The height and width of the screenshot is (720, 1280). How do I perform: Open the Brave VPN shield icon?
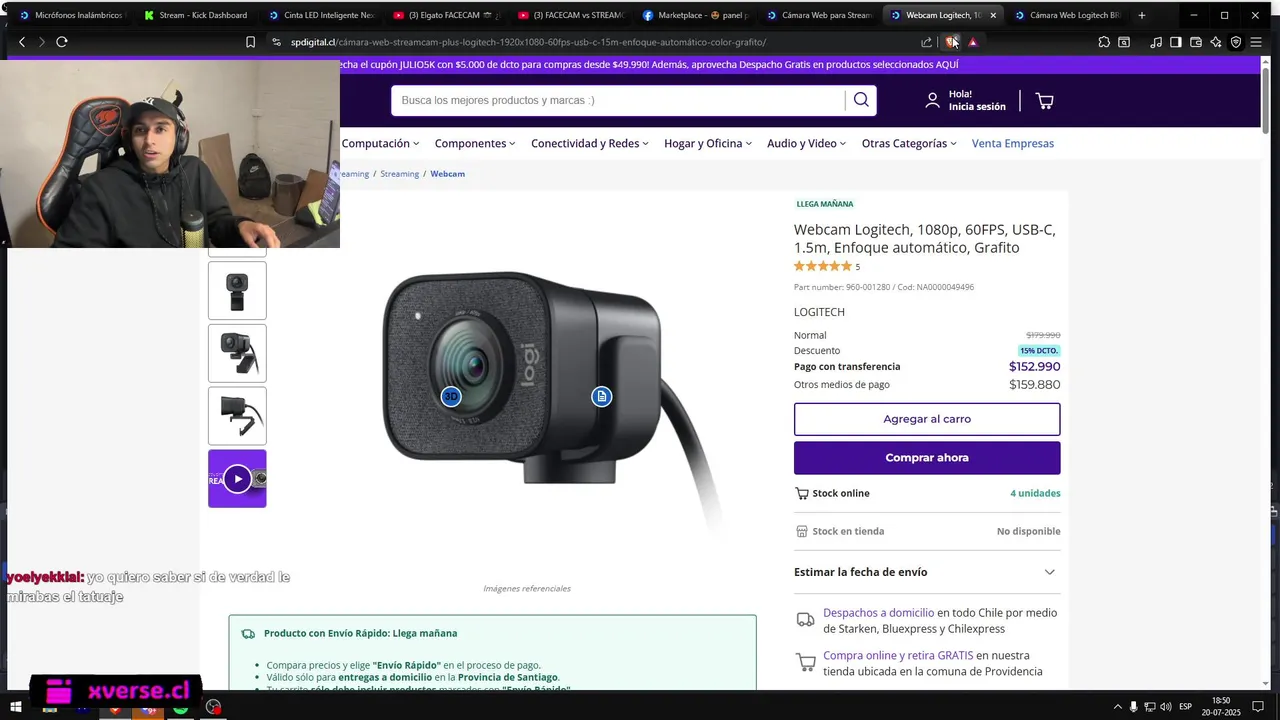coord(1236,42)
